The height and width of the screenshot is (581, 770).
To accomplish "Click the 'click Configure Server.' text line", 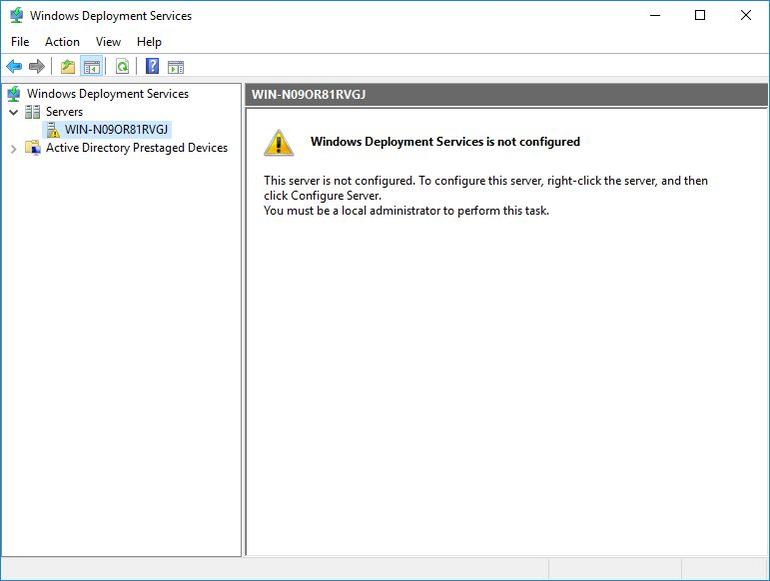I will (322, 195).
